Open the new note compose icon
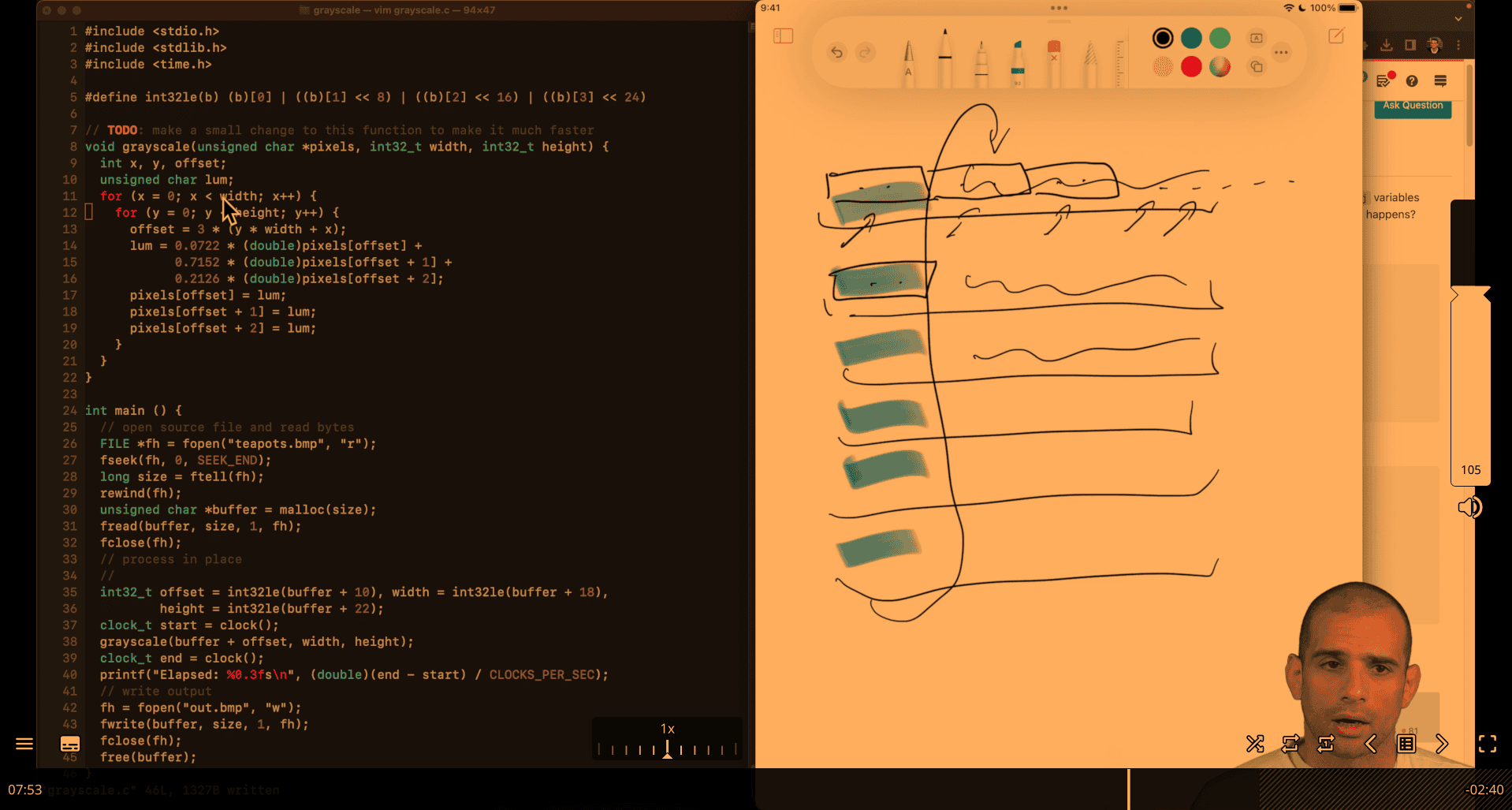This screenshot has height=810, width=1512. [1336, 36]
